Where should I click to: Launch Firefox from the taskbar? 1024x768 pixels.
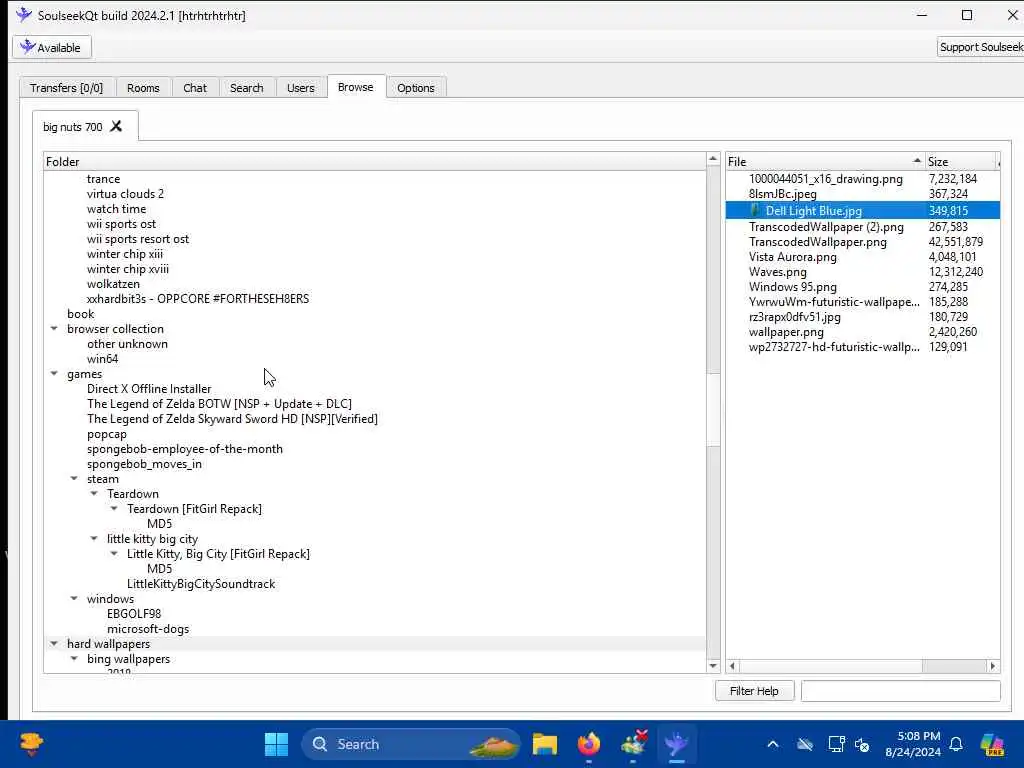(588, 744)
